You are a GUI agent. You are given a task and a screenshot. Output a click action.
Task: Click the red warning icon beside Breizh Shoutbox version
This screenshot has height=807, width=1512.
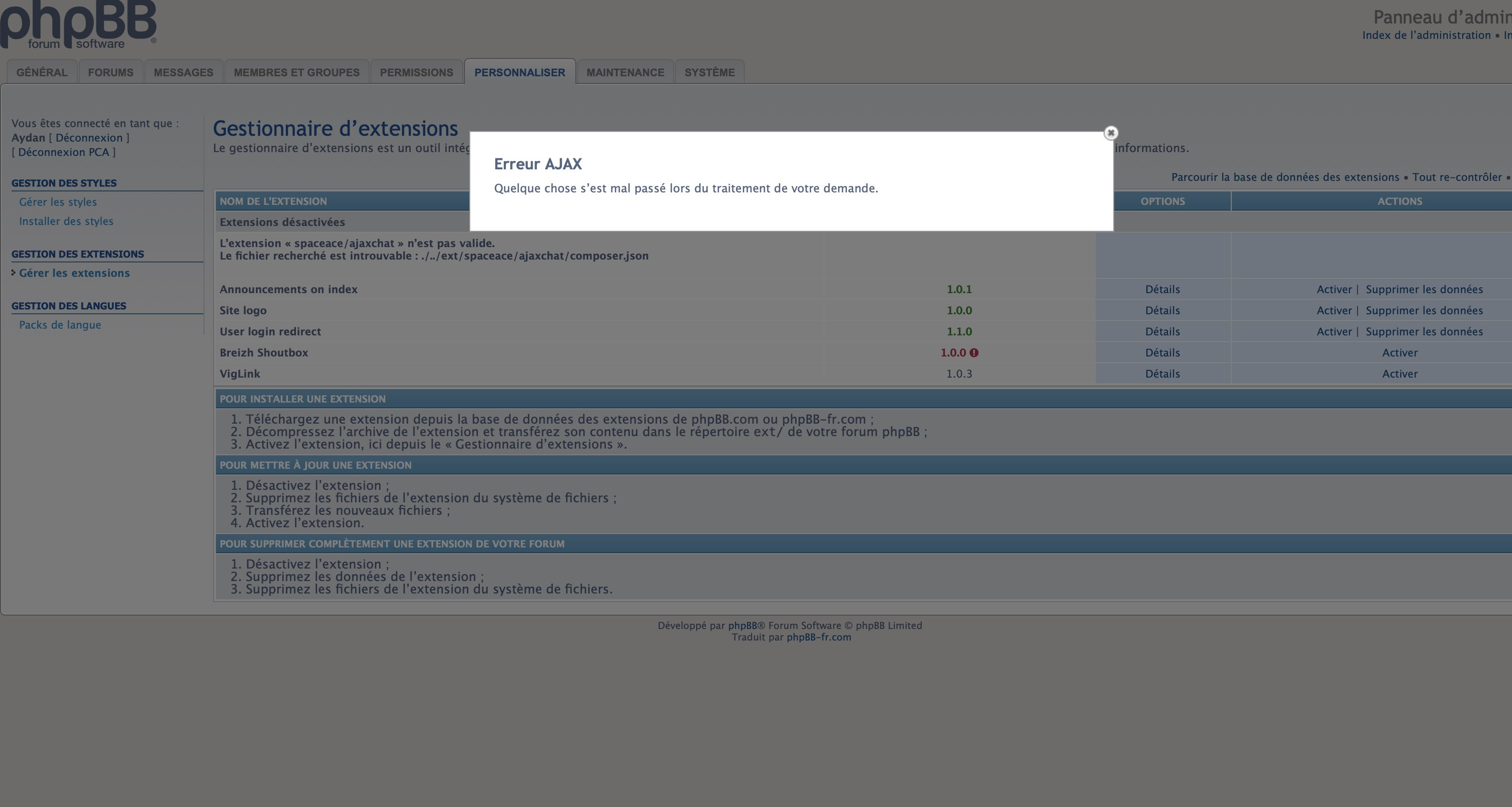975,353
